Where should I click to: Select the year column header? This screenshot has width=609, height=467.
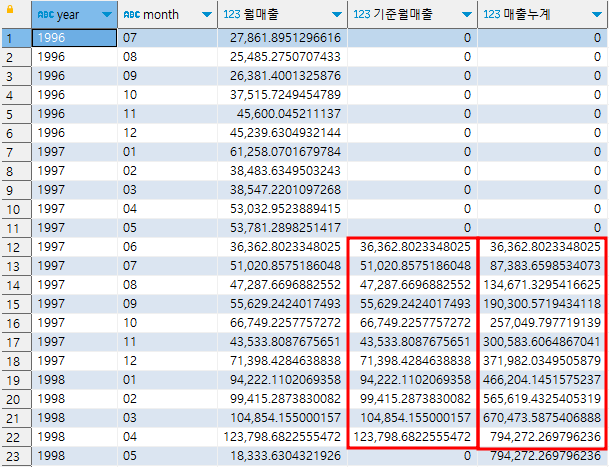click(74, 14)
